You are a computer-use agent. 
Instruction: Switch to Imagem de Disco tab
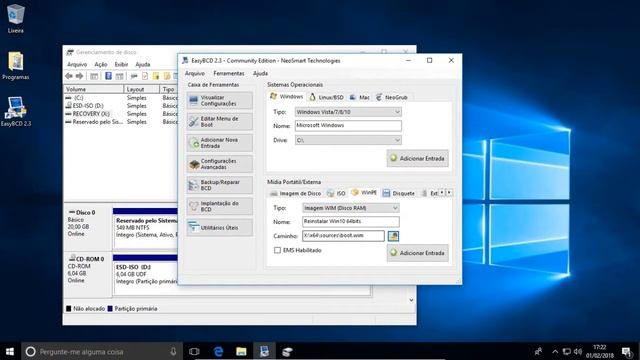(296, 193)
